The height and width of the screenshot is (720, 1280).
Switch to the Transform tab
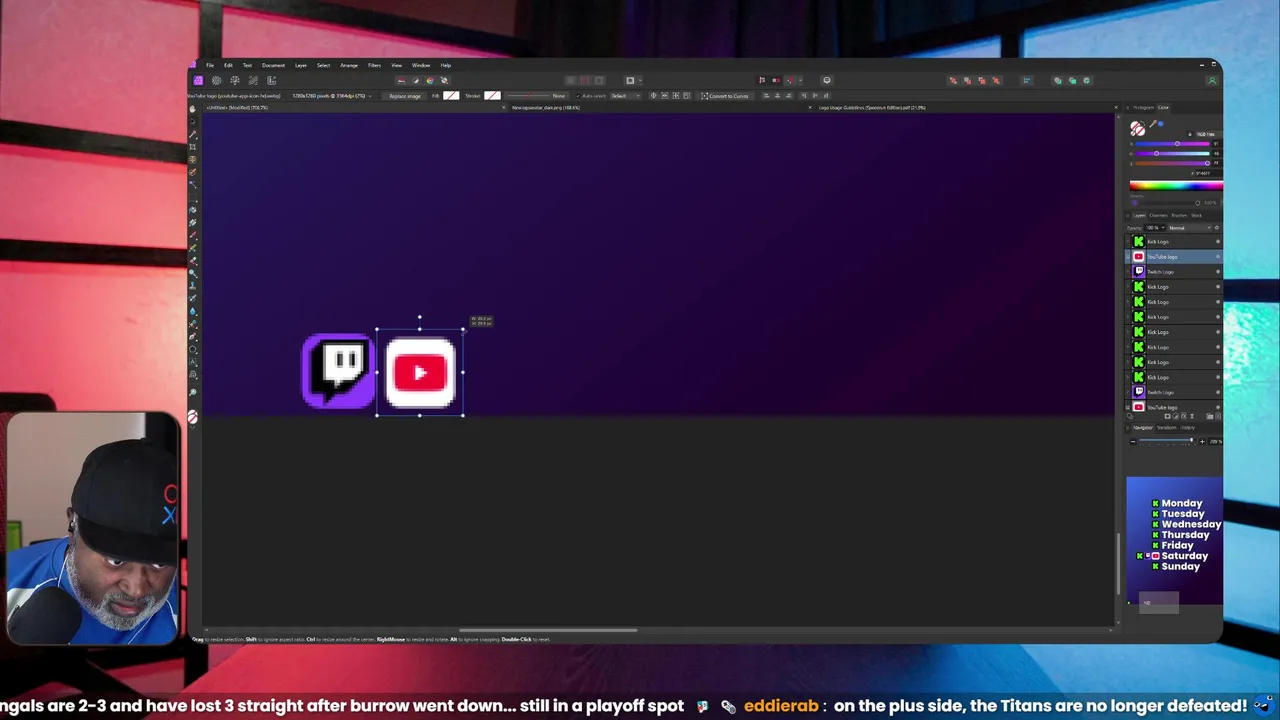click(x=1166, y=428)
